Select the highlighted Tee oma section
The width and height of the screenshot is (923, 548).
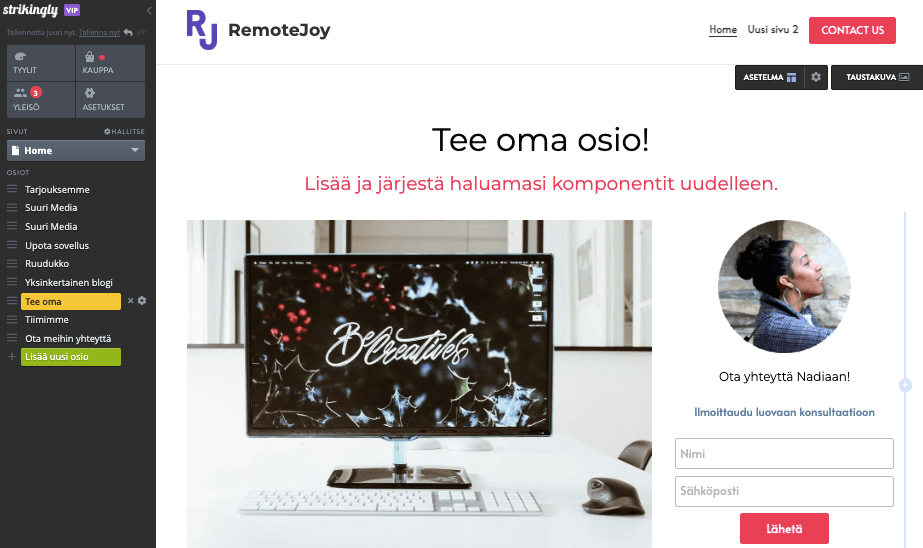(71, 301)
